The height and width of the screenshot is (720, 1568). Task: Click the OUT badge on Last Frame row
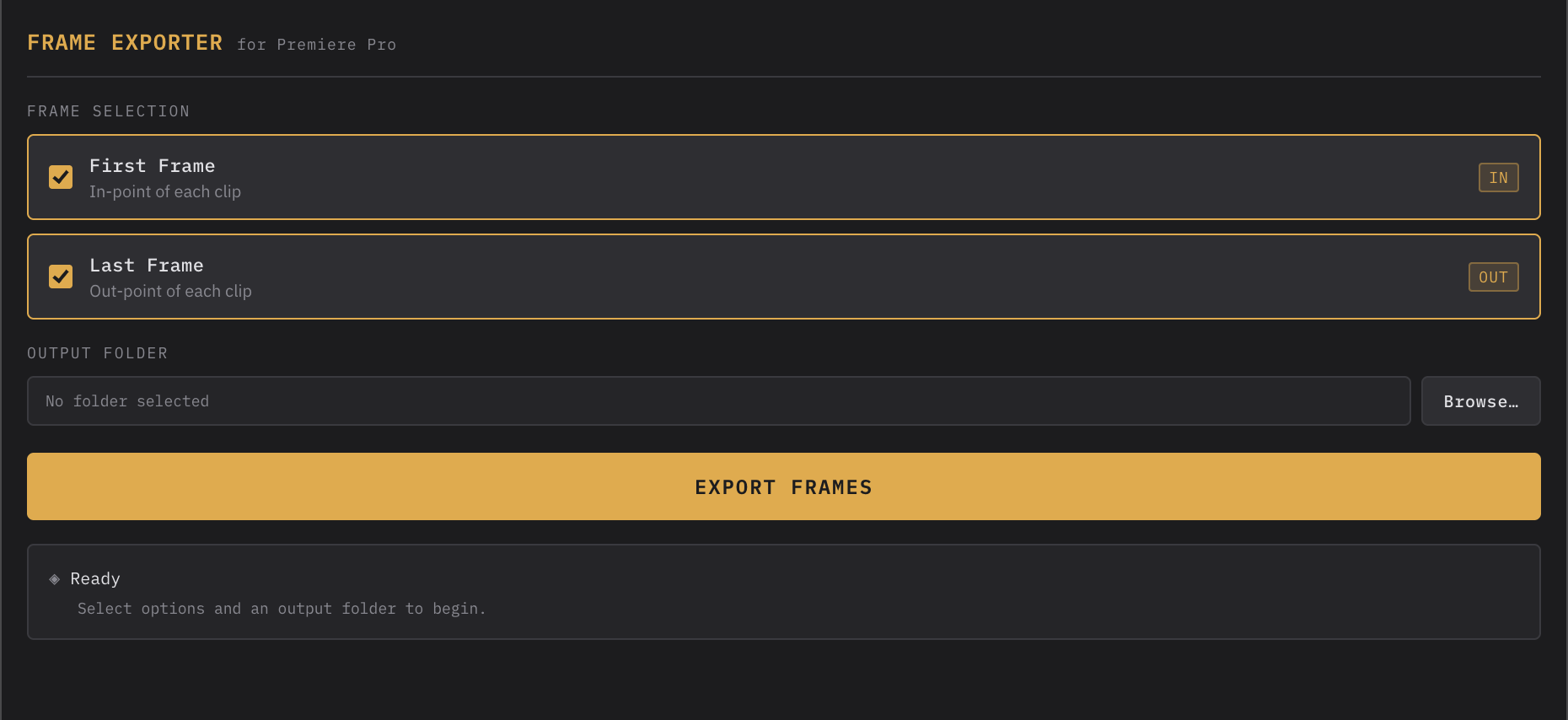pyautogui.click(x=1493, y=277)
